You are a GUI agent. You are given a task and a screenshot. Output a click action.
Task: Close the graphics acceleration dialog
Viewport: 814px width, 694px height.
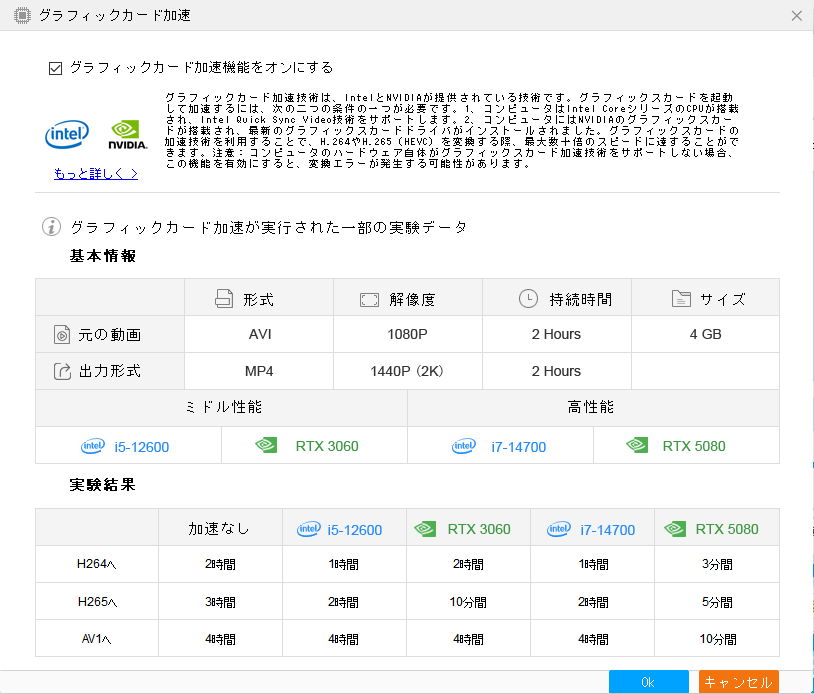tap(795, 15)
